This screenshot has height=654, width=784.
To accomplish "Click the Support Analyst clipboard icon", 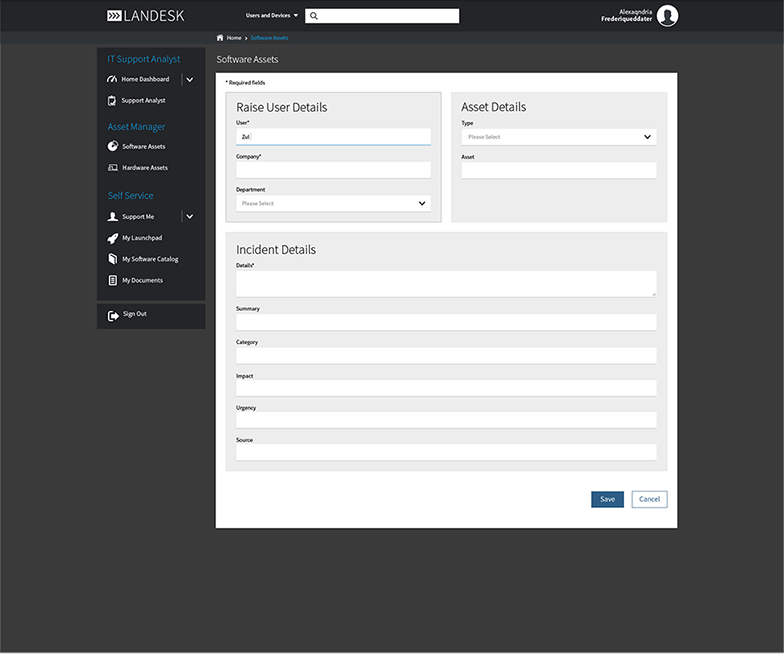I will (x=113, y=100).
